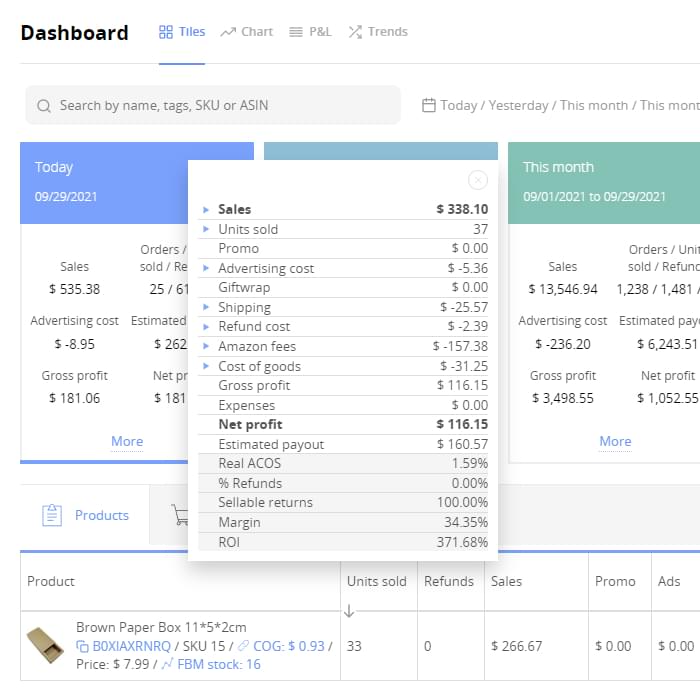Click the ROI 371.68% value

462,542
